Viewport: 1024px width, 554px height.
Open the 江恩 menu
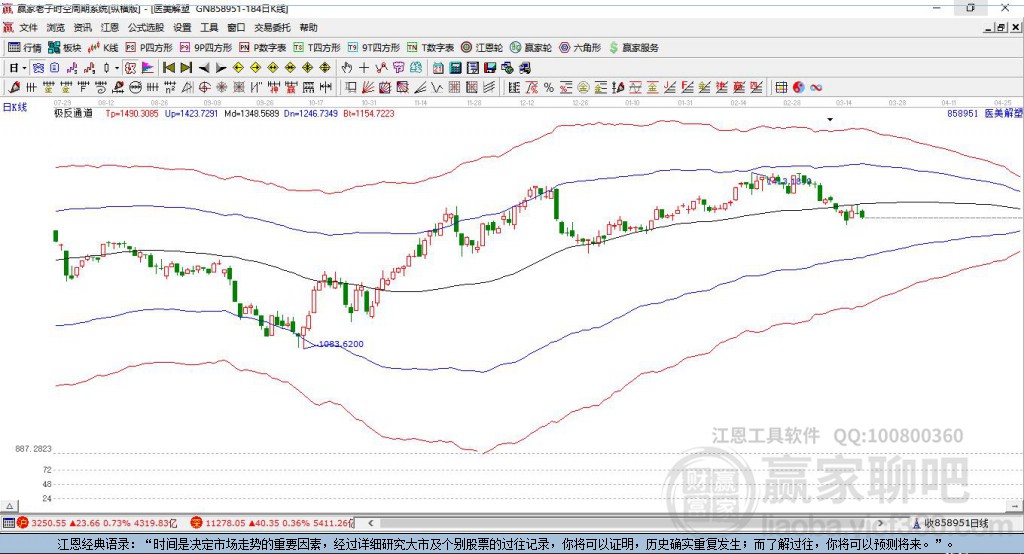pos(110,27)
